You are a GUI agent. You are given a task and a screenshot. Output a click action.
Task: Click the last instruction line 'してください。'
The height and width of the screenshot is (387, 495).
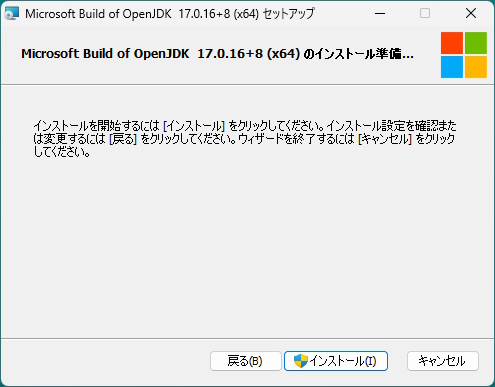click(62, 152)
